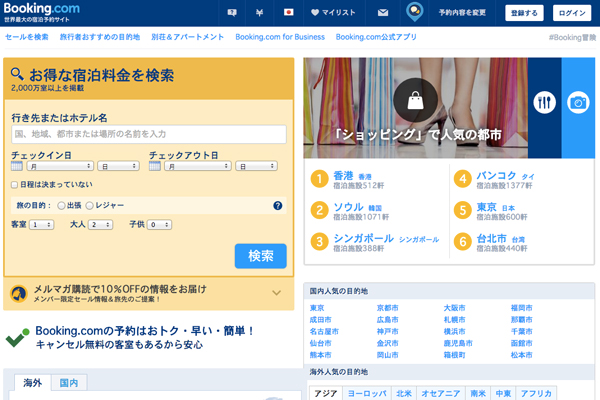600x400 pixels.
Task: Click the 検索 search button
Action: point(261,256)
